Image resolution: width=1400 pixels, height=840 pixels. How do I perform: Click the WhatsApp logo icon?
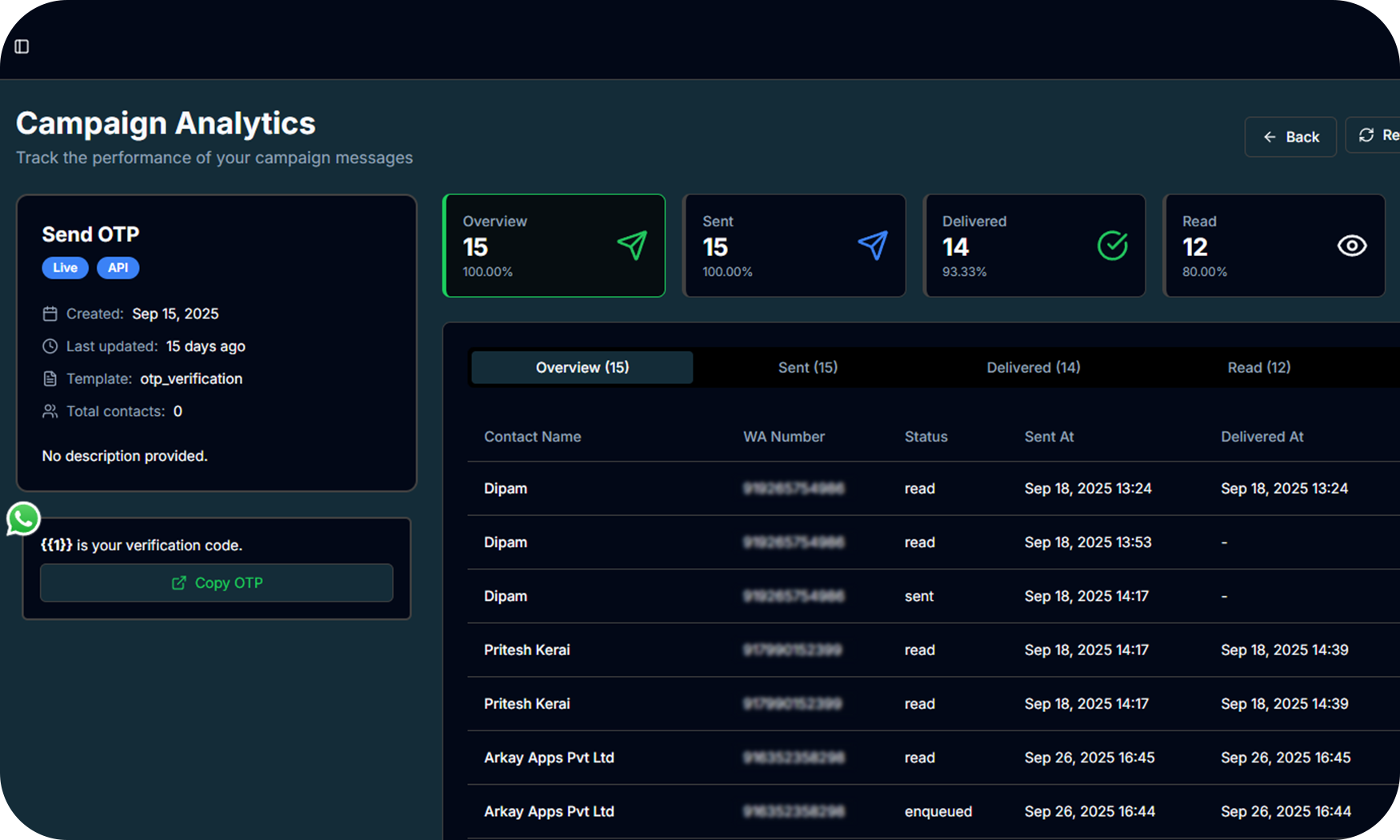click(23, 518)
